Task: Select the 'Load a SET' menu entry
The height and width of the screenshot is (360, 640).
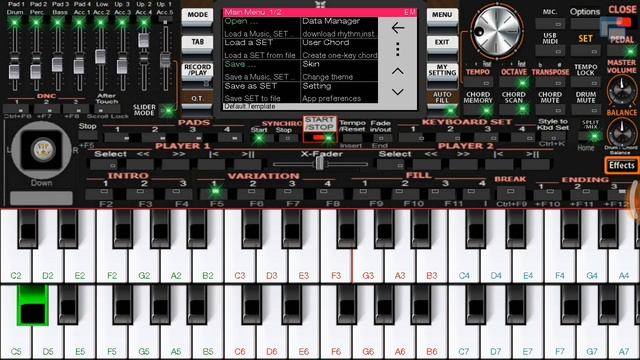Action: [262, 49]
